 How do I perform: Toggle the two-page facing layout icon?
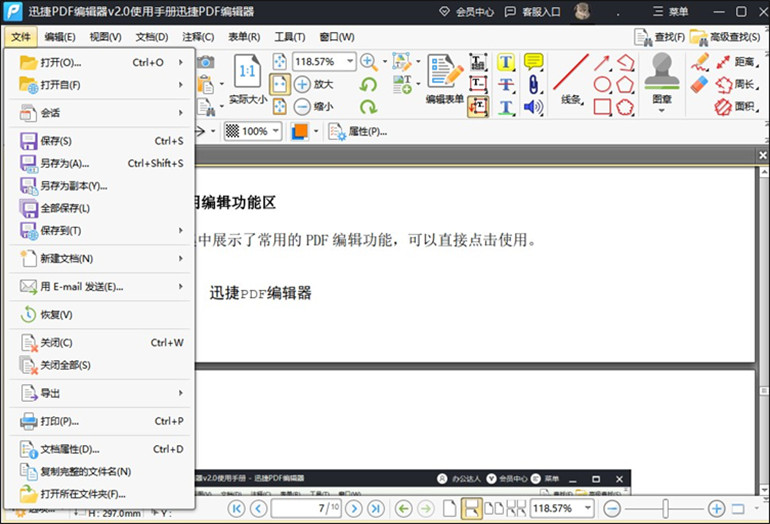(494, 508)
